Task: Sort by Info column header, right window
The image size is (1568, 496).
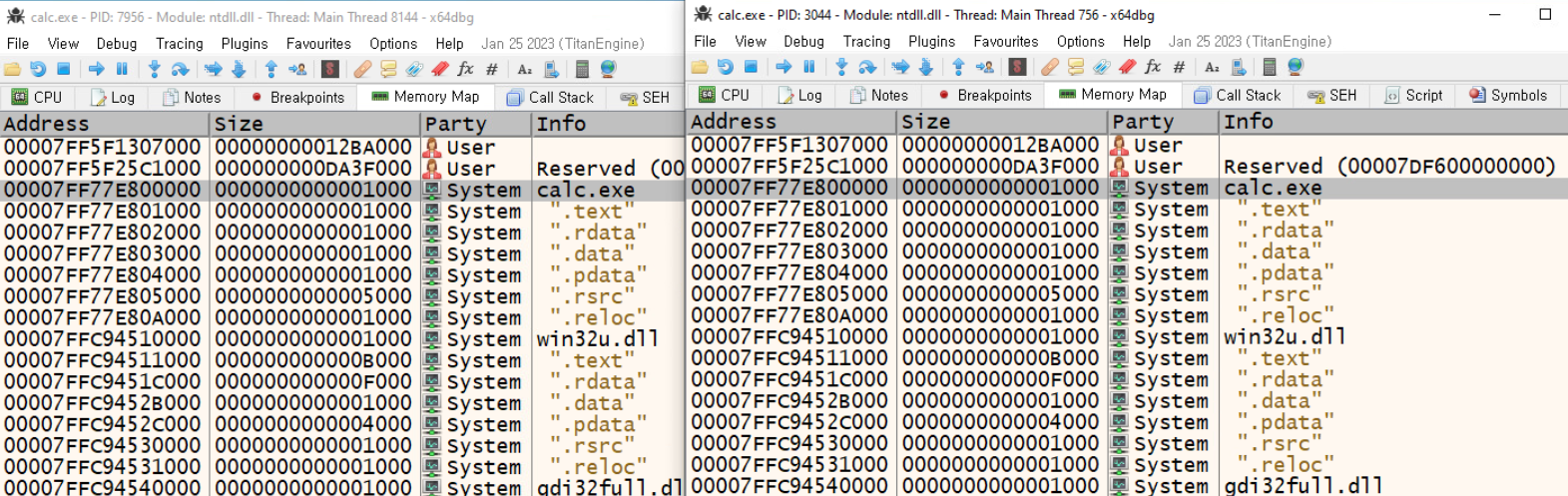Action: [1393, 122]
